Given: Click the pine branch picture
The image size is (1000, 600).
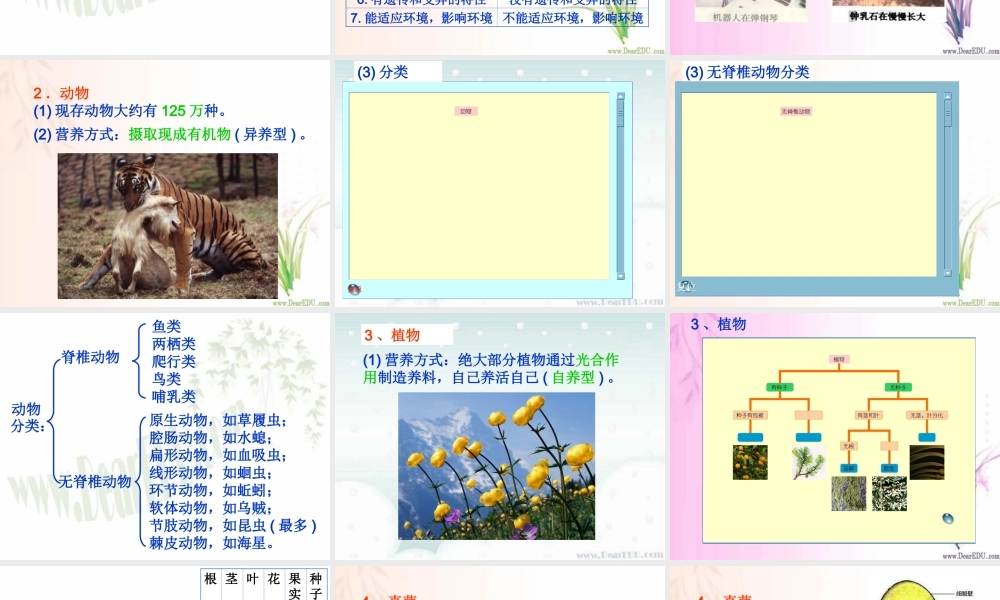Looking at the screenshot, I should [808, 462].
